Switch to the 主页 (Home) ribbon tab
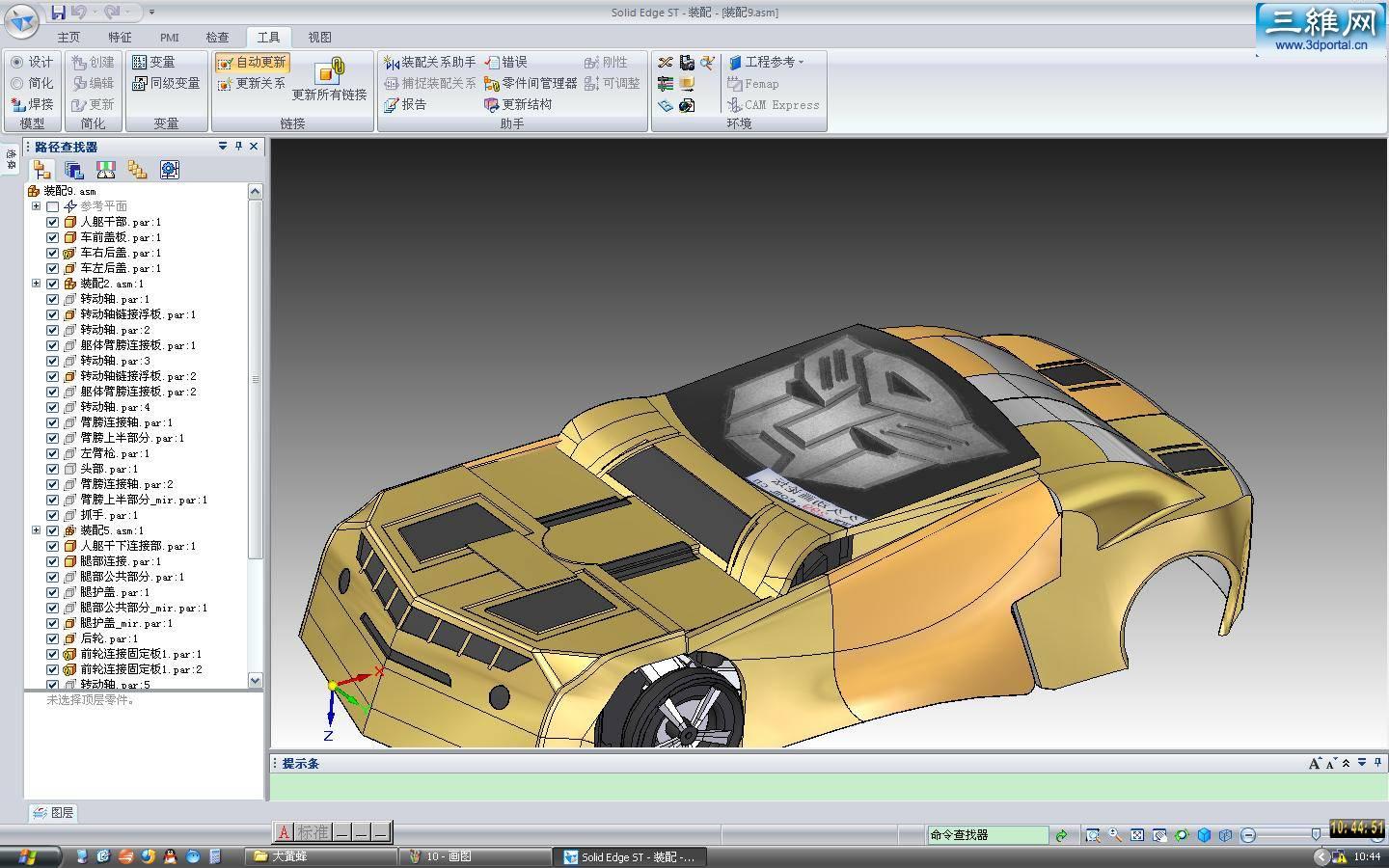The image size is (1389, 868). (68, 37)
